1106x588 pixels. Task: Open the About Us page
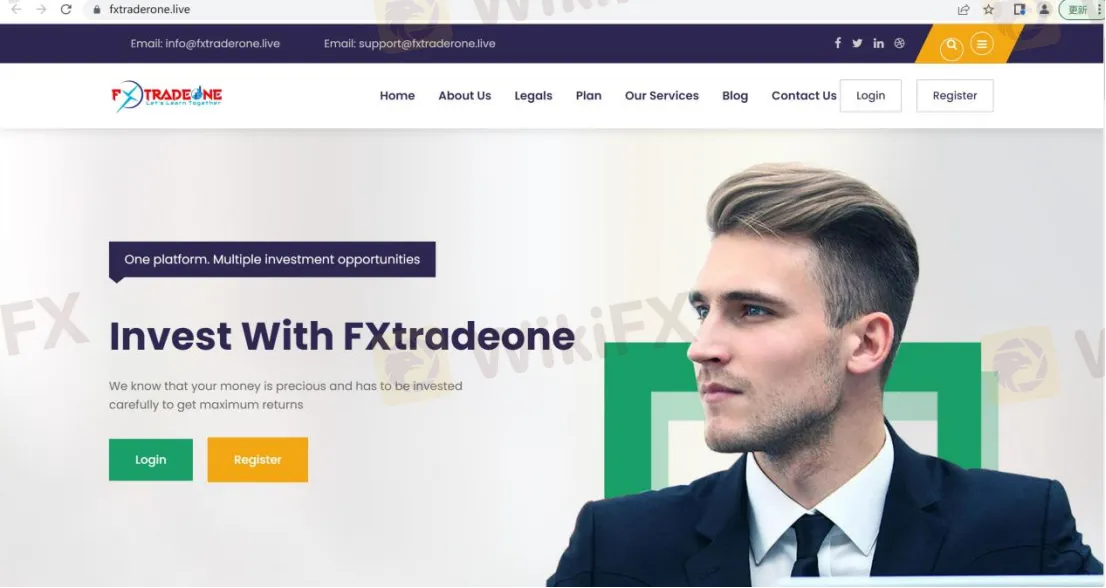tap(465, 96)
